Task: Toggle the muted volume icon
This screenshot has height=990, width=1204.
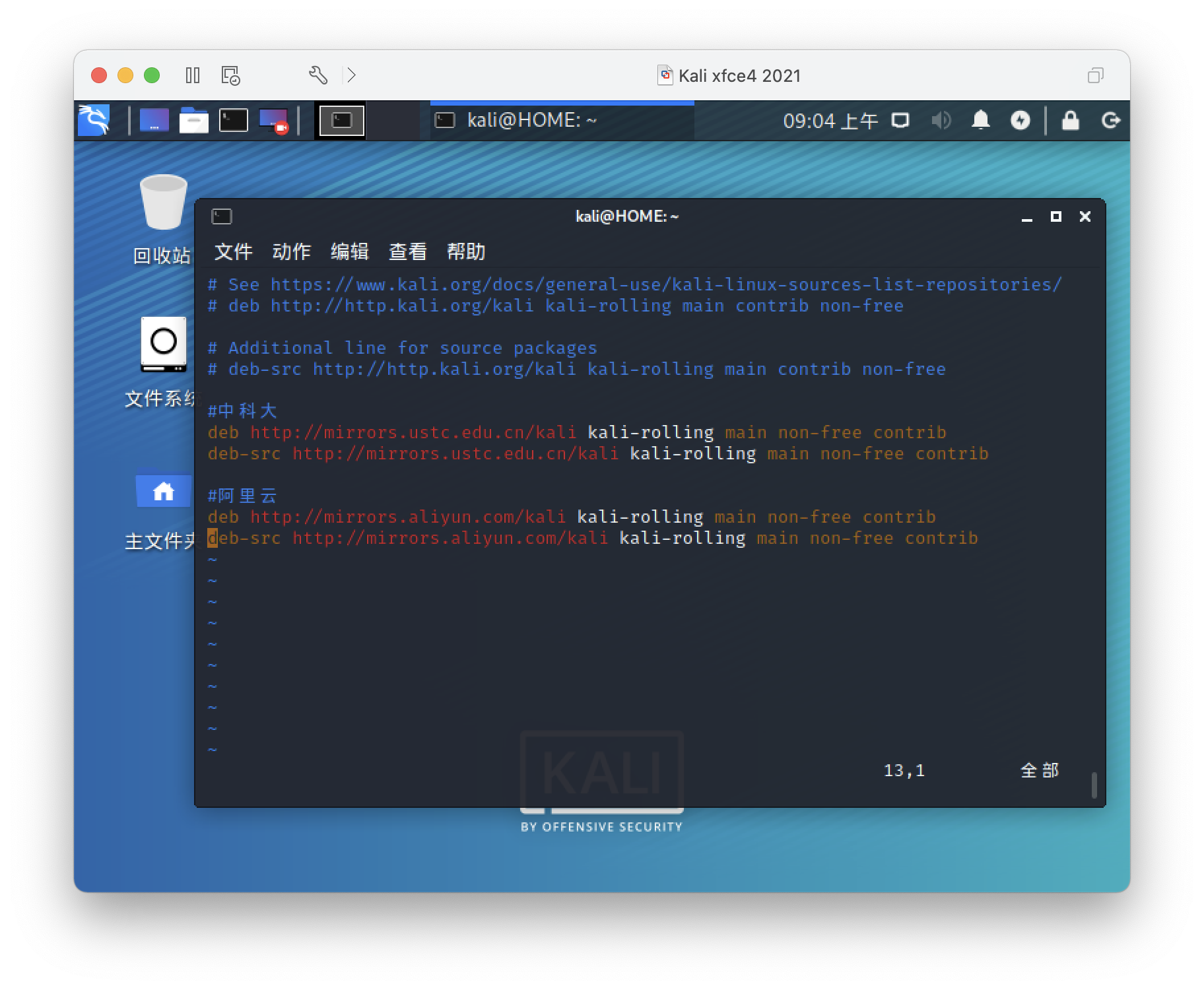Action: point(941,121)
